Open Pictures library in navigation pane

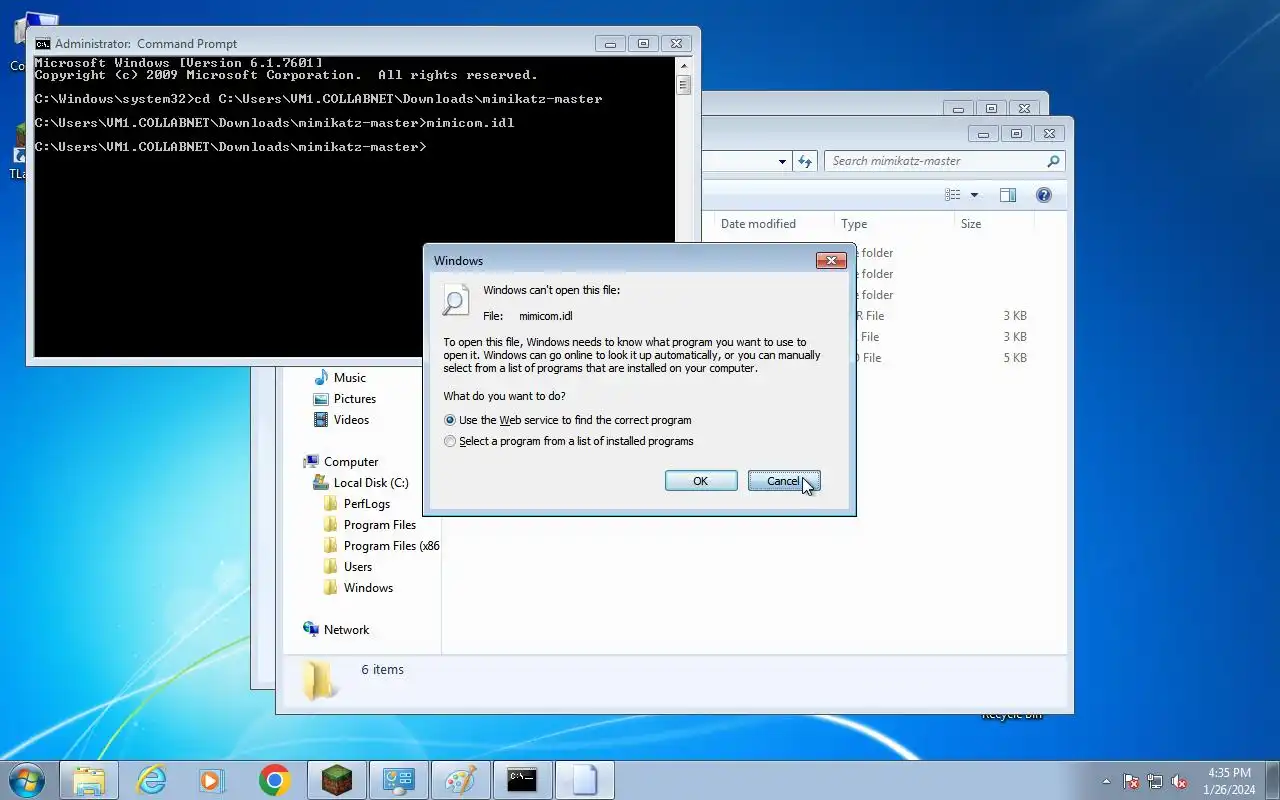[x=355, y=399]
